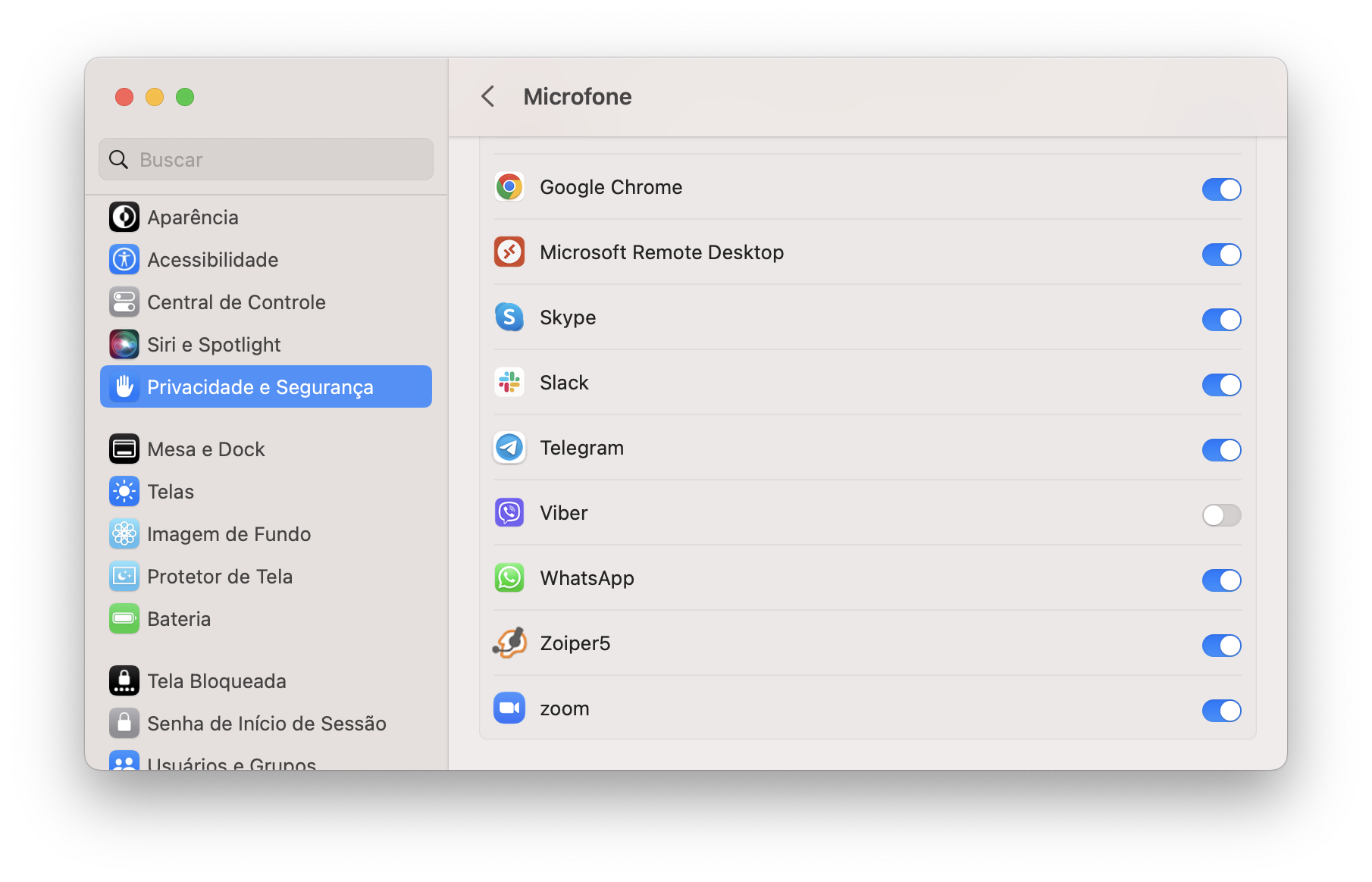
Task: Click the Skype app icon
Action: (x=509, y=317)
